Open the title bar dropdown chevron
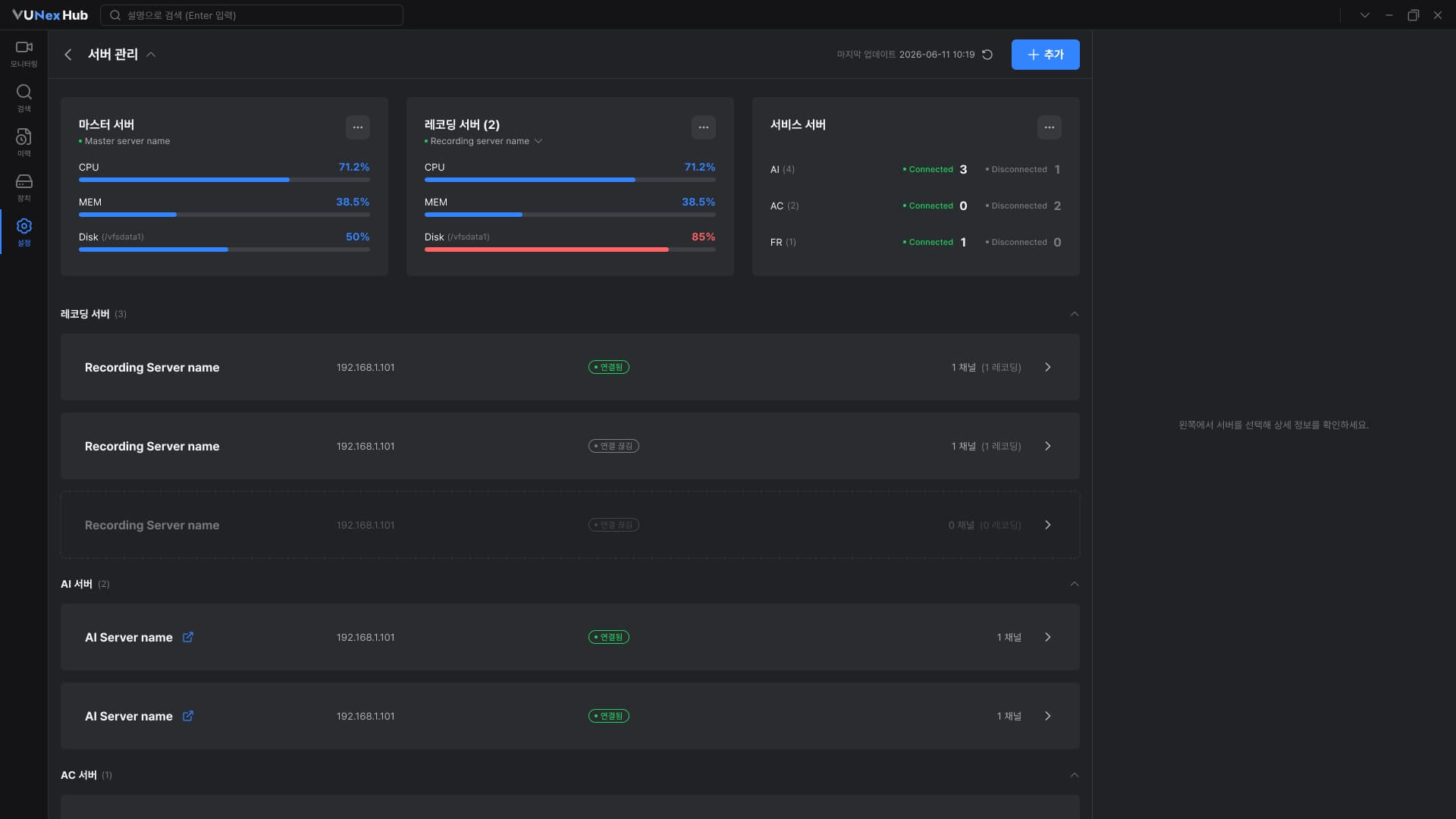This screenshot has width=1456, height=819. click(x=1365, y=15)
